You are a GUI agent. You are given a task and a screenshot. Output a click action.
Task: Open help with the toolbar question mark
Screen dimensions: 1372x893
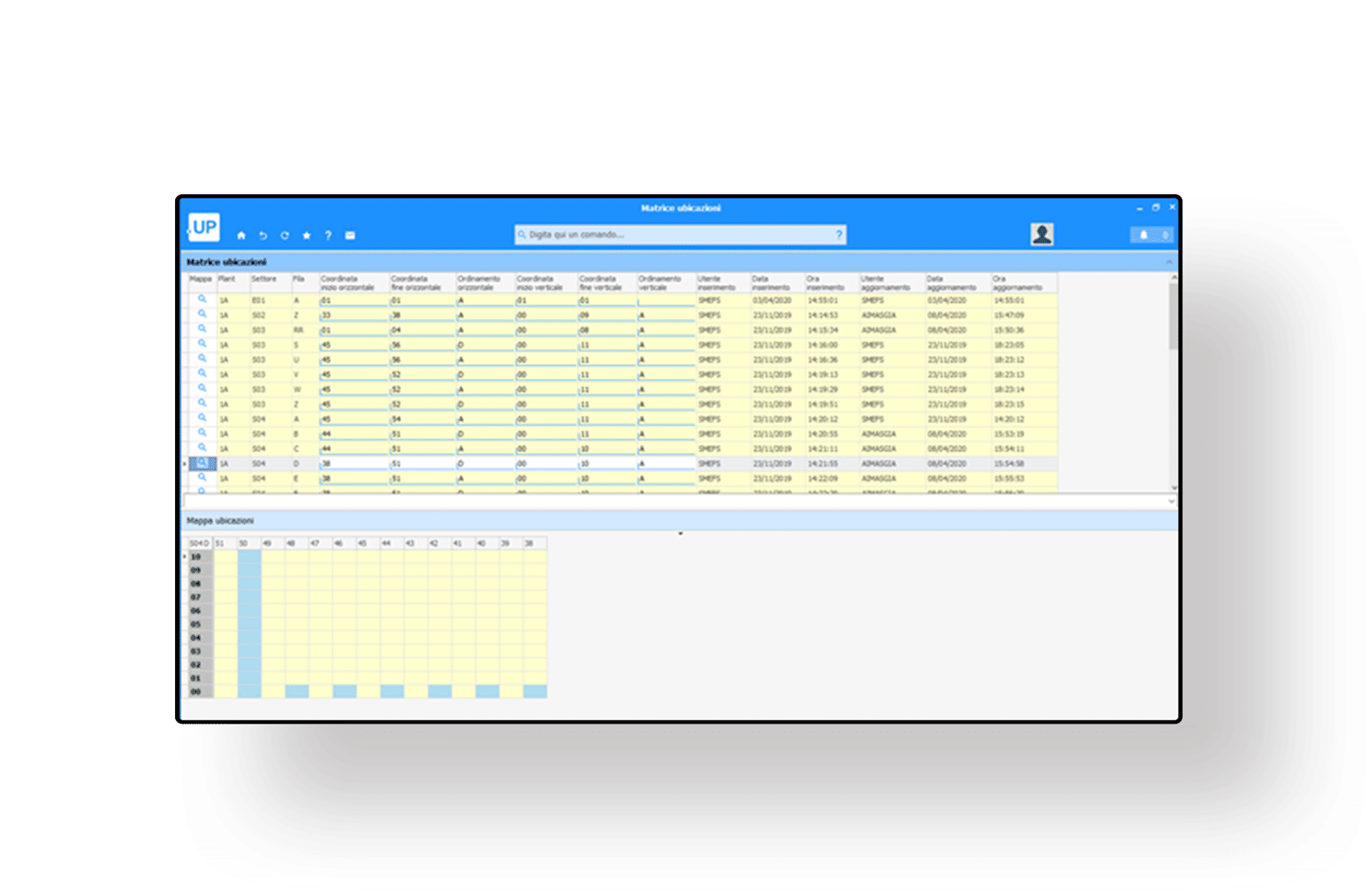(x=328, y=235)
